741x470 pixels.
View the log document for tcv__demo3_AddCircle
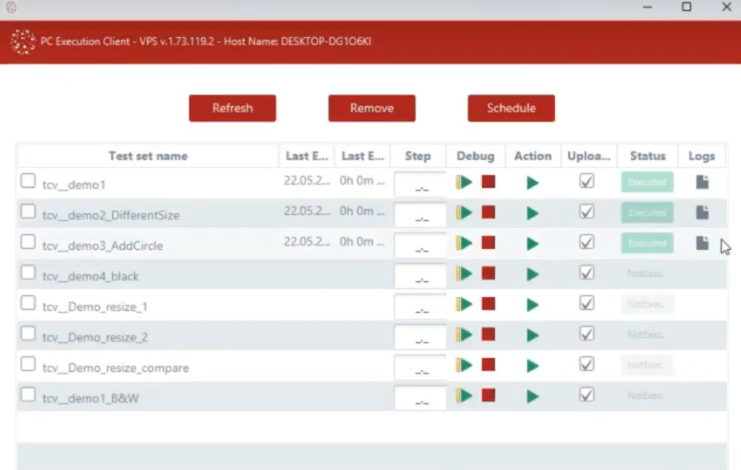pos(702,243)
